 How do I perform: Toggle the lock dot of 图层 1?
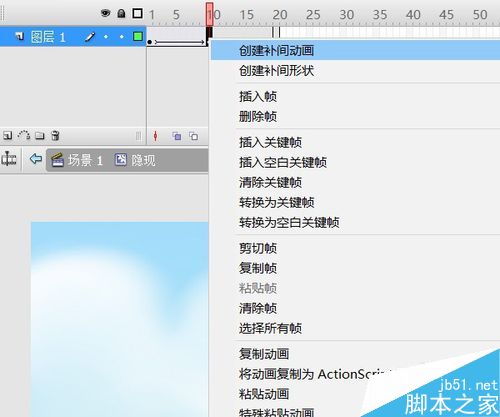pyautogui.click(x=122, y=37)
